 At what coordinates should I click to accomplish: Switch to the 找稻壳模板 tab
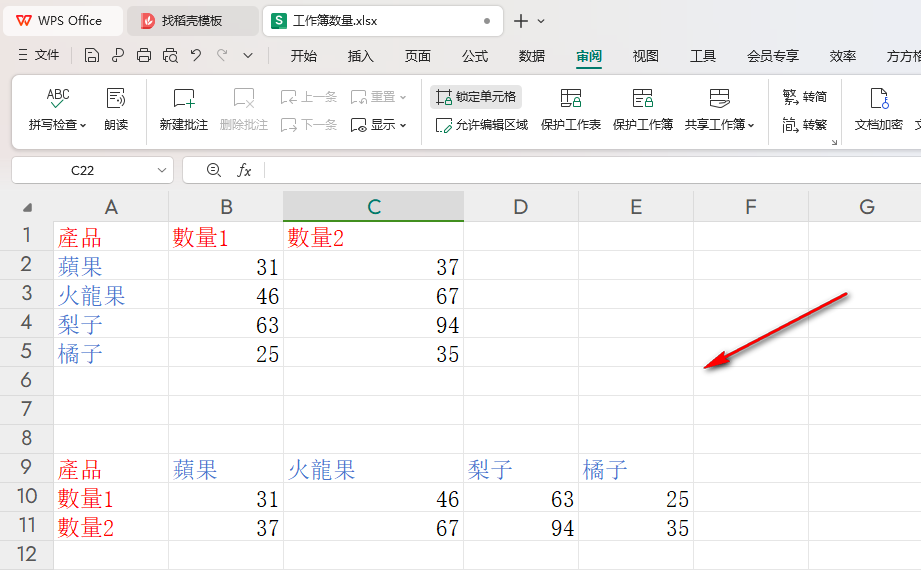click(191, 21)
